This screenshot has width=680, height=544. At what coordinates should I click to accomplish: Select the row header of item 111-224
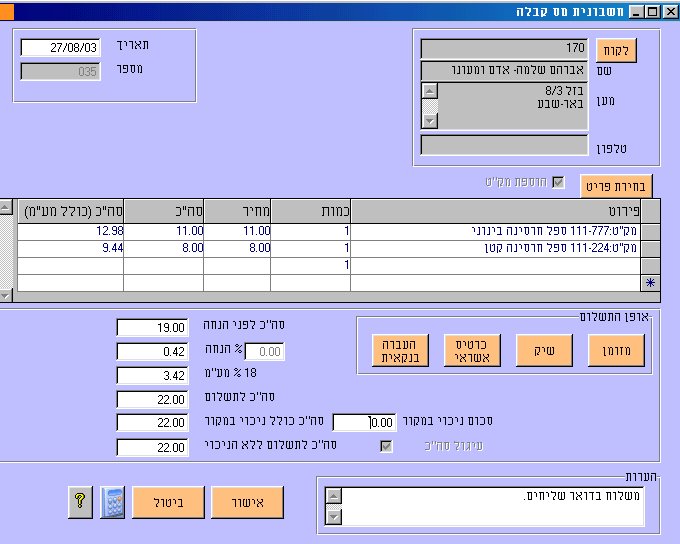click(650, 249)
